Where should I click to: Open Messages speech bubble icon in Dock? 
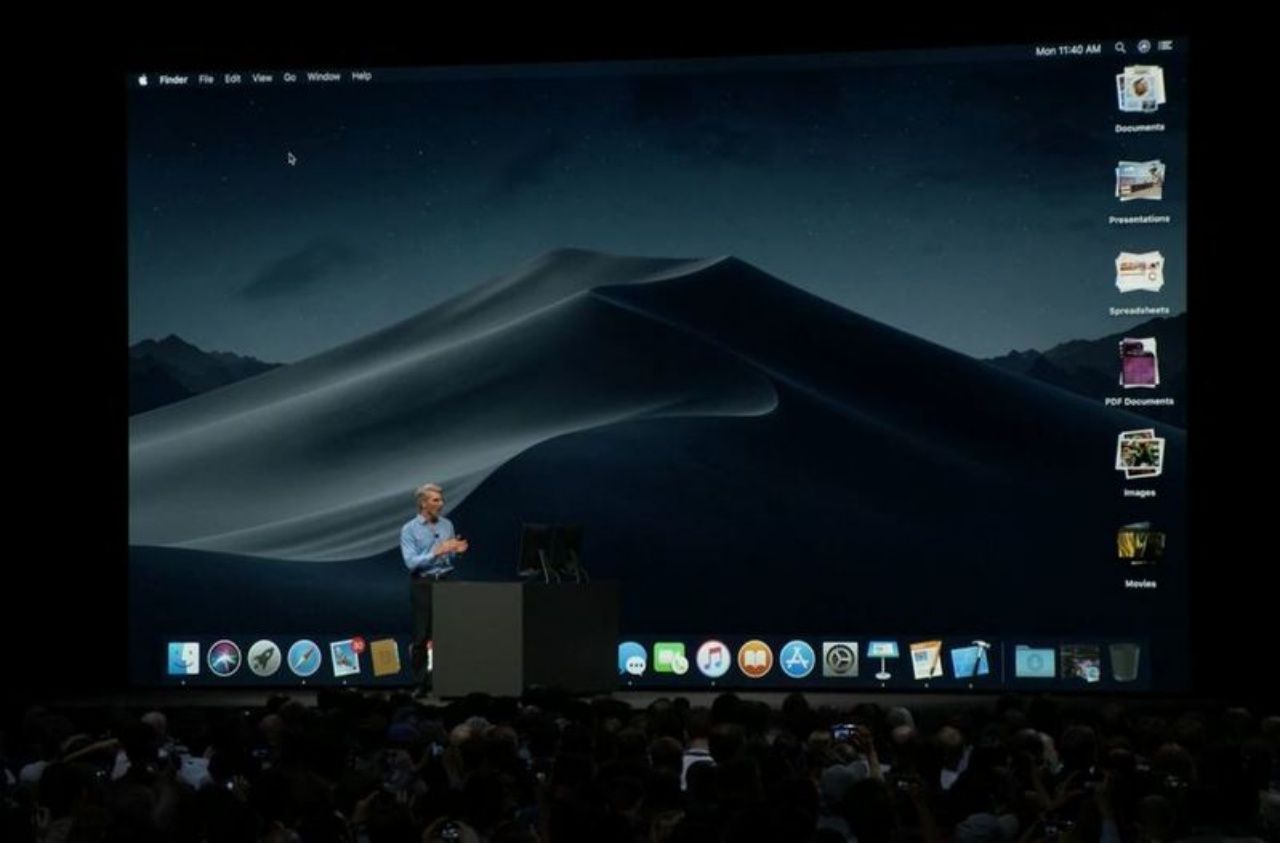point(632,658)
